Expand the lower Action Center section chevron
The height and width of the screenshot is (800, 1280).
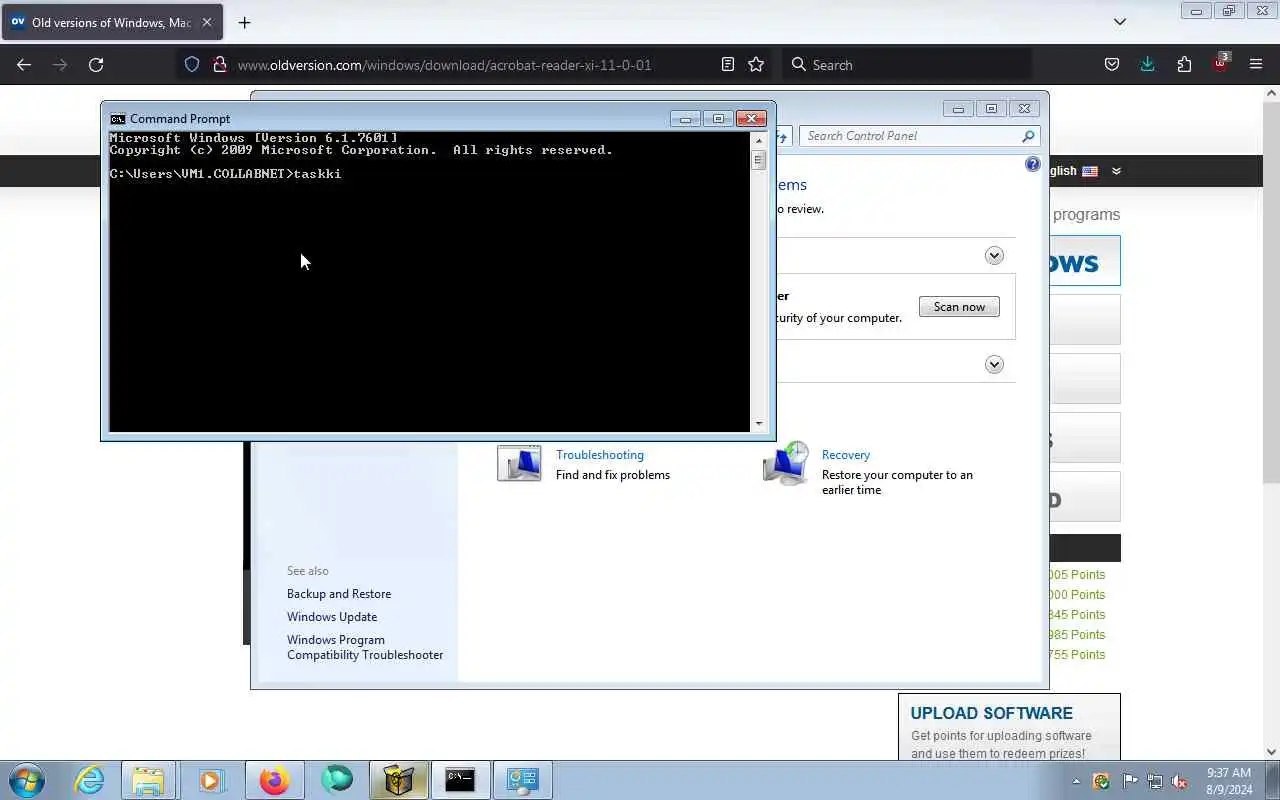coord(994,364)
